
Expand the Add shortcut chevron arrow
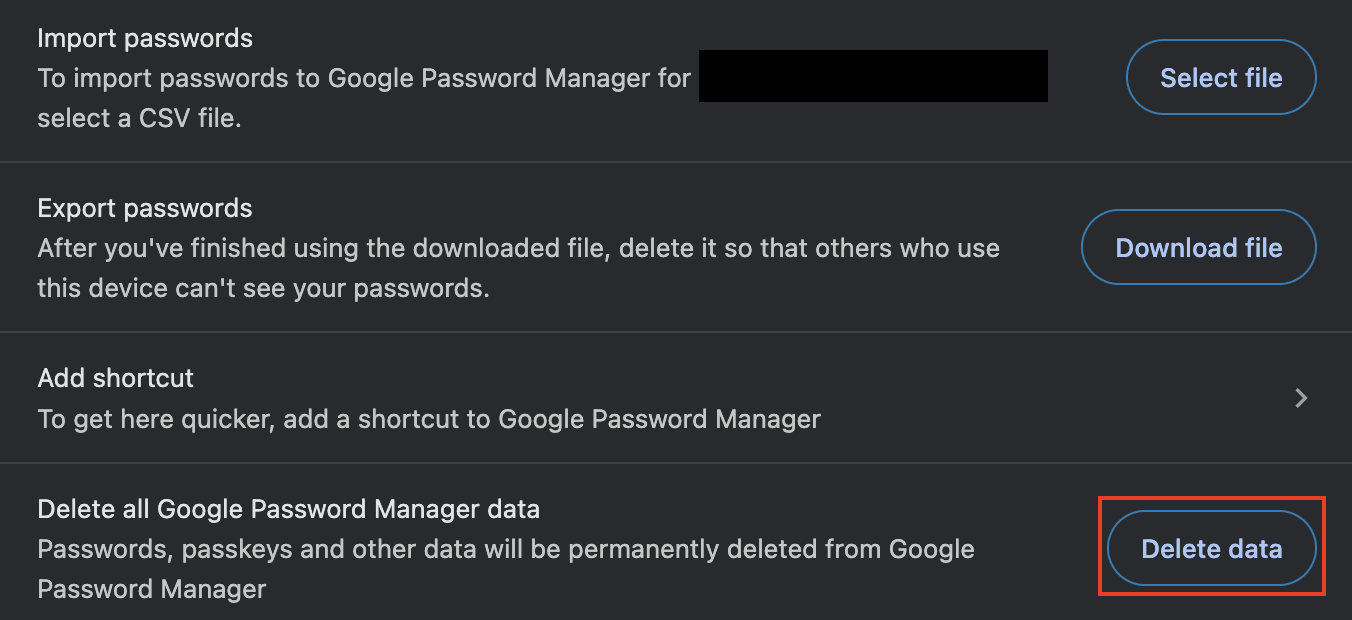click(1301, 398)
